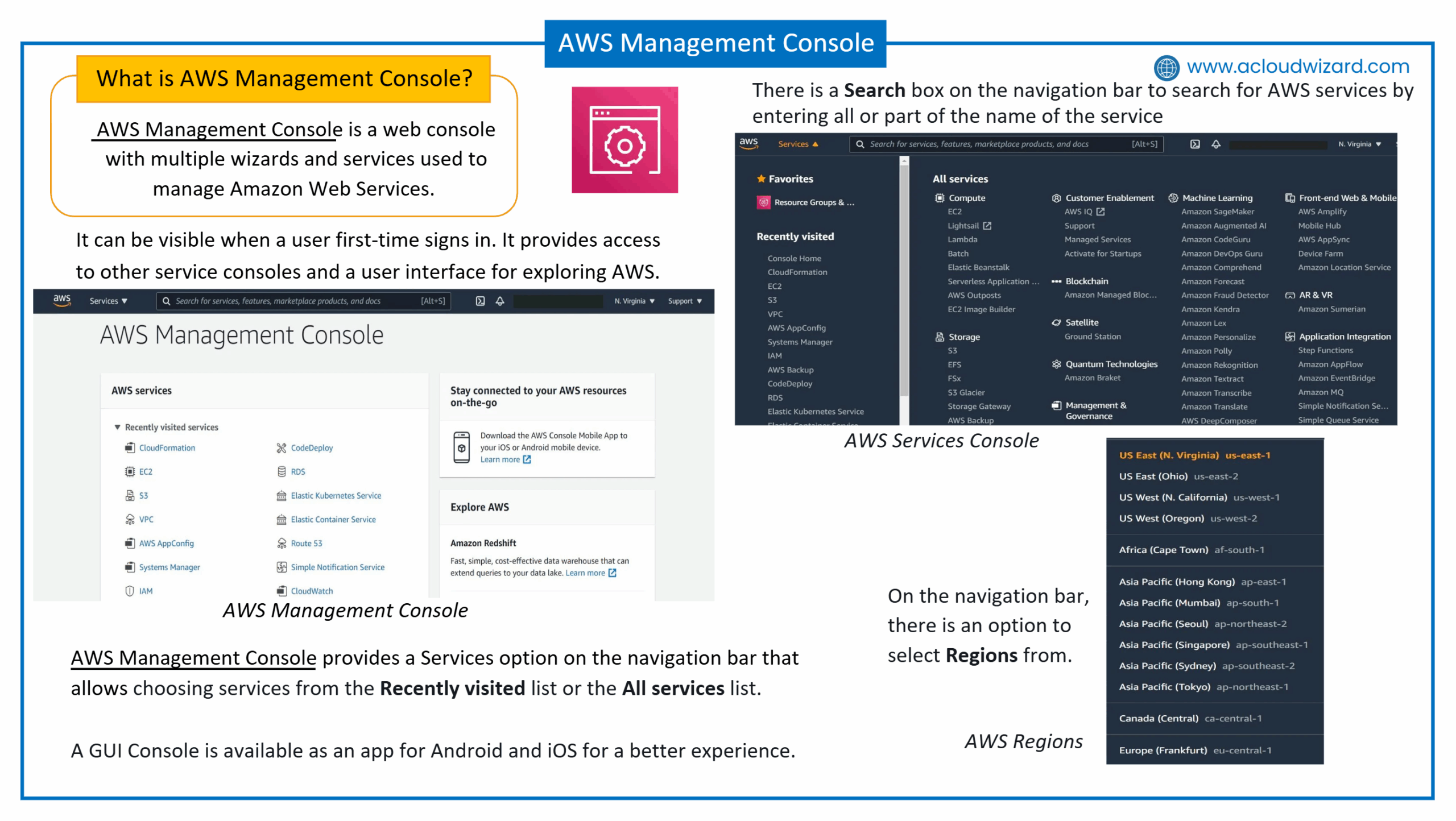Click the S3 storage icon in AWS services
This screenshot has height=821, width=1456.
[130, 496]
